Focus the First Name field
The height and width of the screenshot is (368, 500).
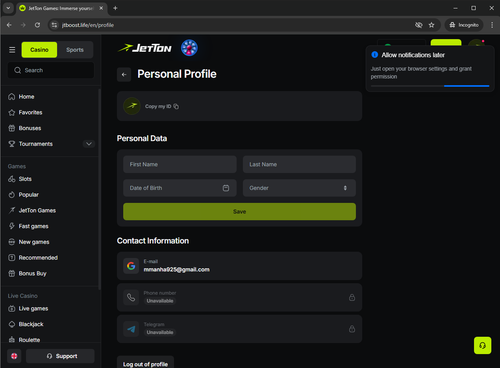pyautogui.click(x=180, y=164)
